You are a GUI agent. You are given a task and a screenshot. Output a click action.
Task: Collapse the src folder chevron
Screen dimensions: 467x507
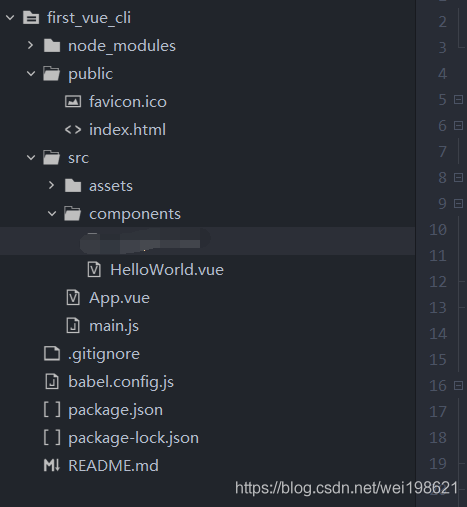click(x=31, y=157)
